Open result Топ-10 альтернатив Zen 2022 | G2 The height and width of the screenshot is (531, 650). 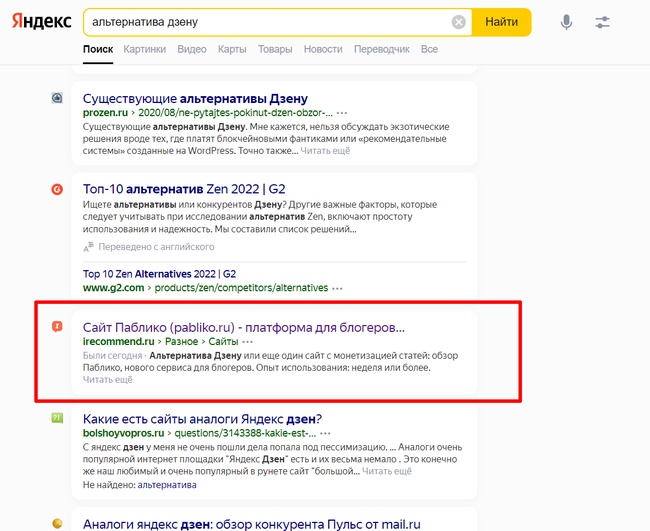pyautogui.click(x=184, y=189)
